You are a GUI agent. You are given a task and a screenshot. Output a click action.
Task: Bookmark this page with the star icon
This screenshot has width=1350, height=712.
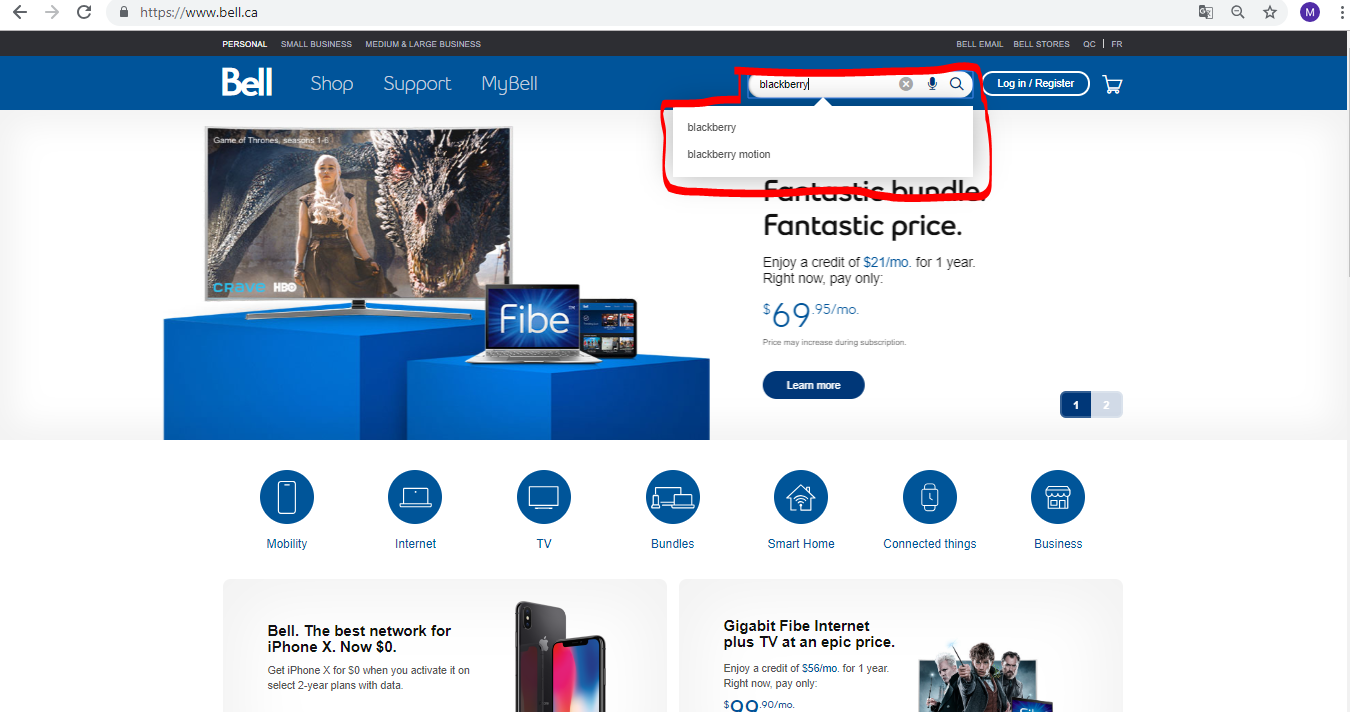pyautogui.click(x=1270, y=13)
